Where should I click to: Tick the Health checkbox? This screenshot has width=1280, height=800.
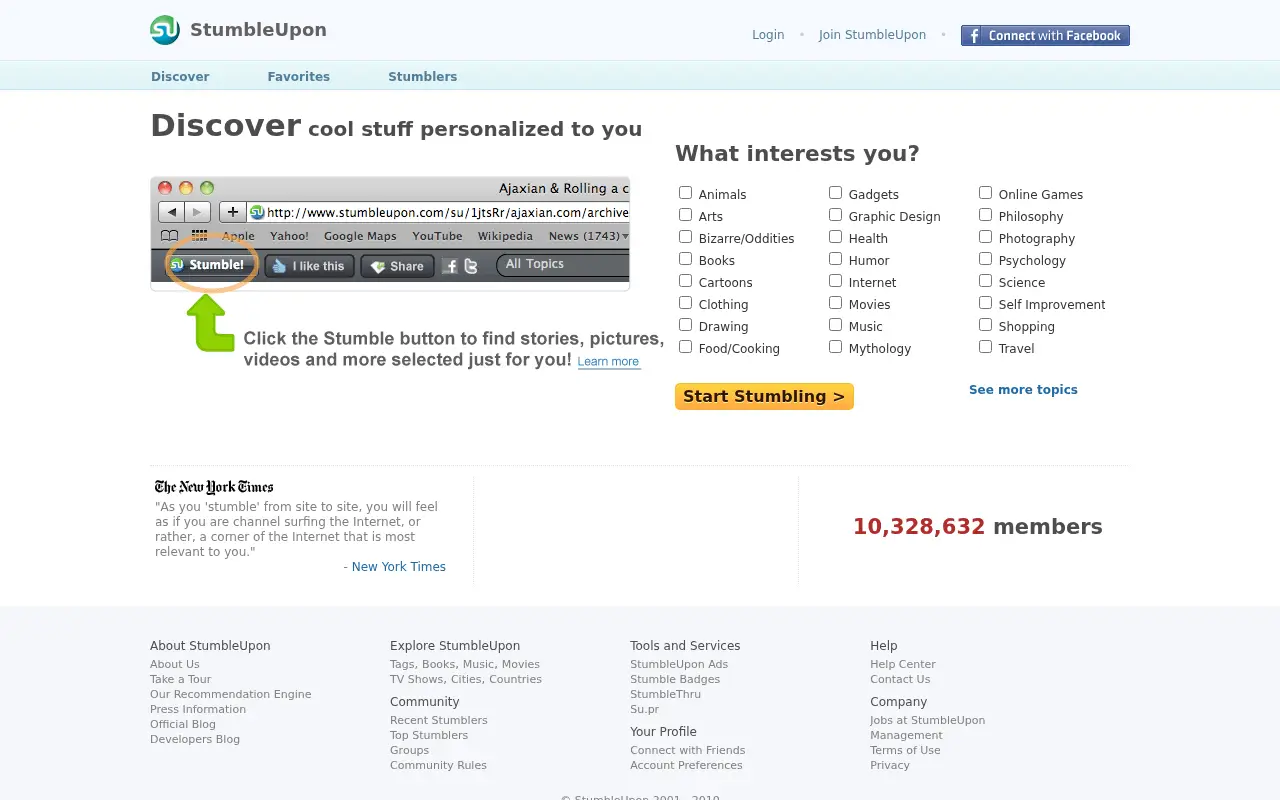click(835, 237)
